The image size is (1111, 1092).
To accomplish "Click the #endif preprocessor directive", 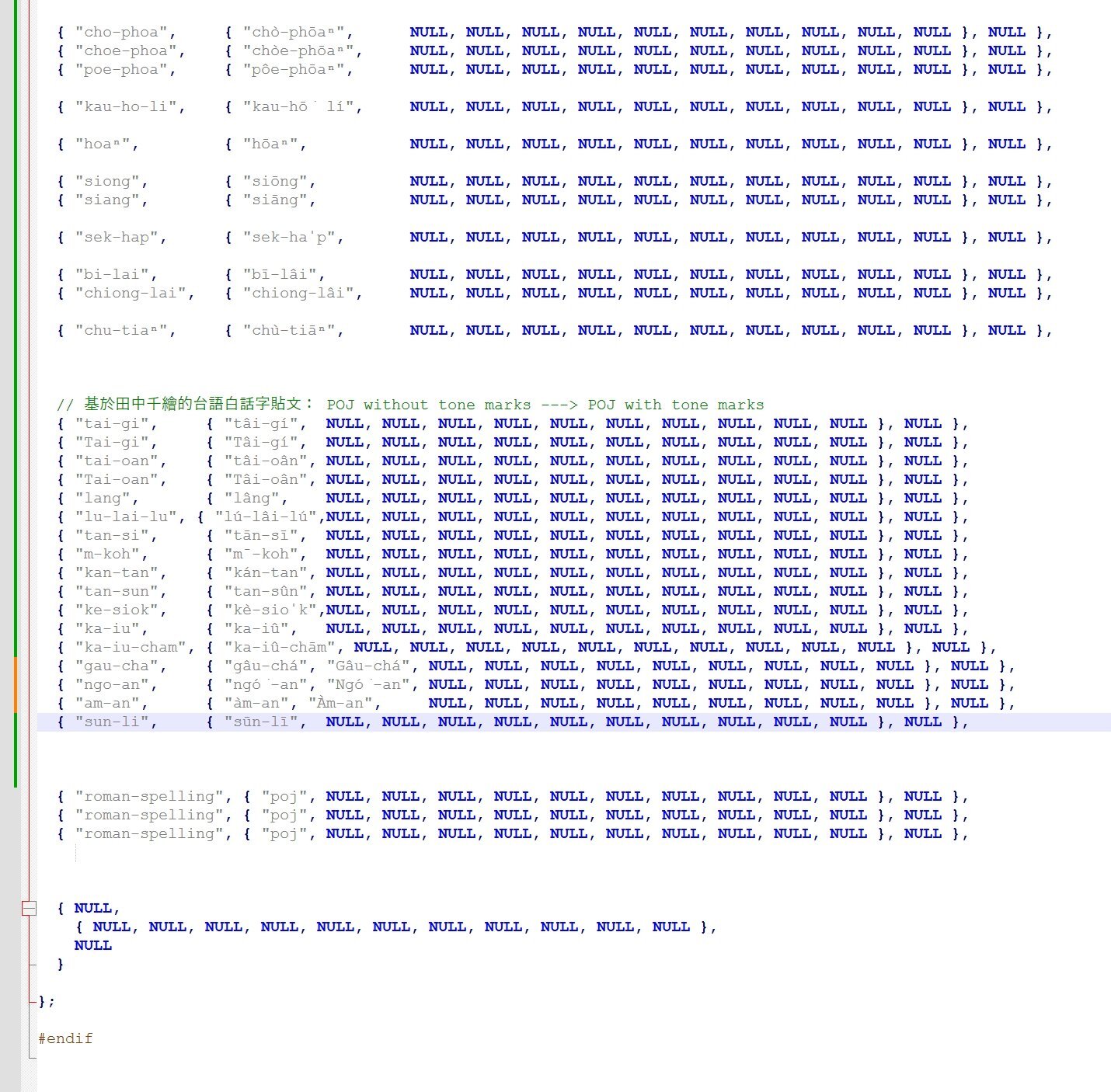I will click(x=65, y=1038).
